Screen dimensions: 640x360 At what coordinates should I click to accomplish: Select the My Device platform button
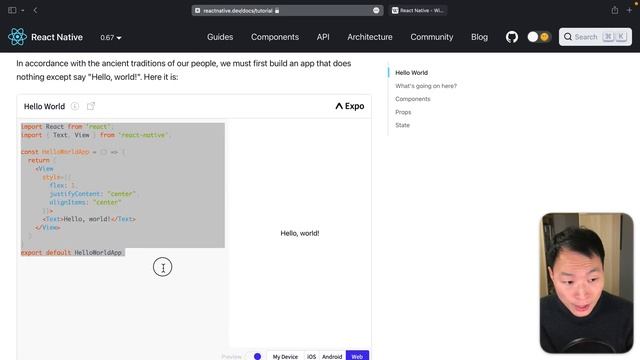click(x=285, y=356)
